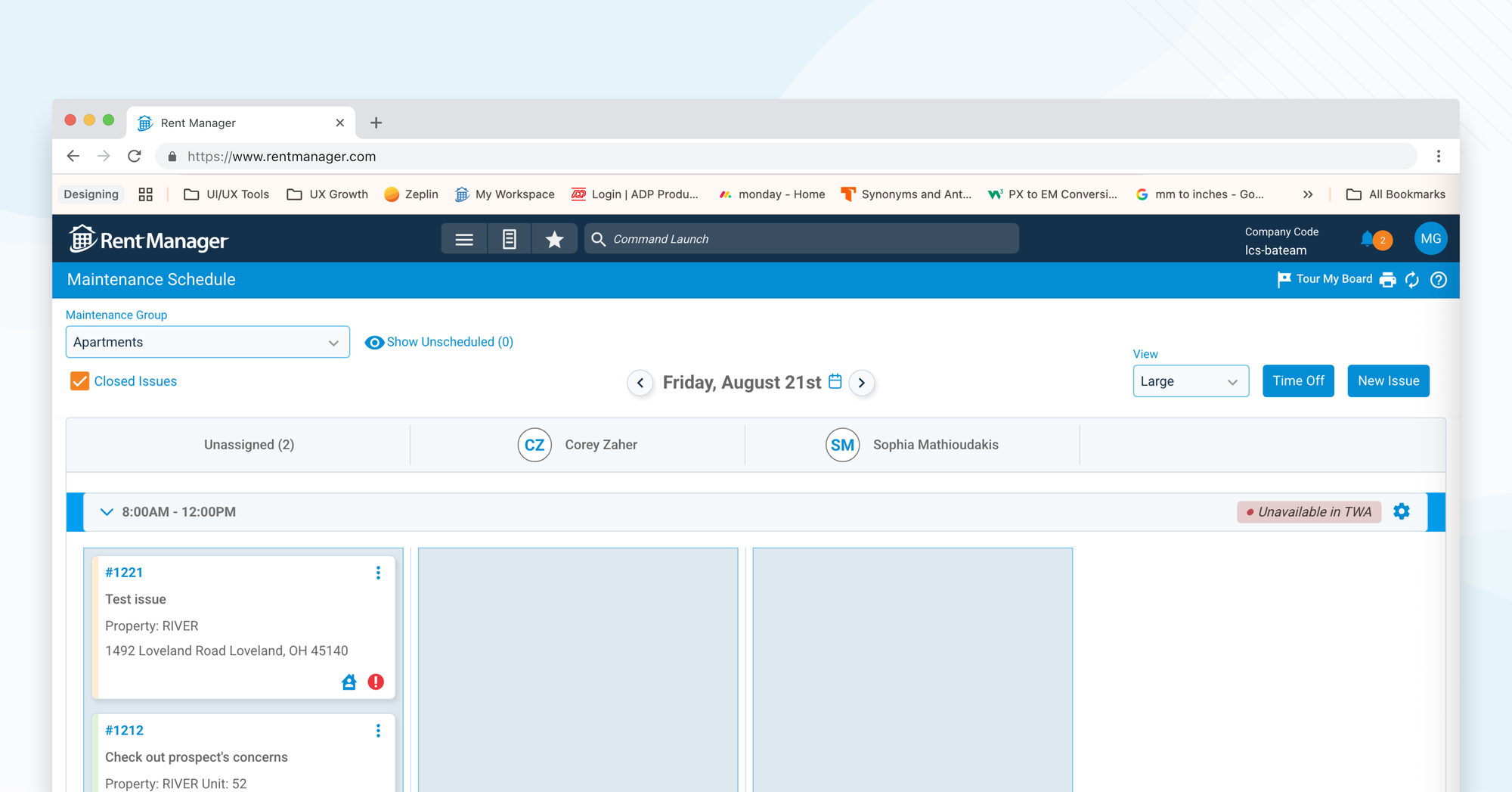1512x792 pixels.
Task: Print the maintenance schedule
Action: coord(1387,280)
